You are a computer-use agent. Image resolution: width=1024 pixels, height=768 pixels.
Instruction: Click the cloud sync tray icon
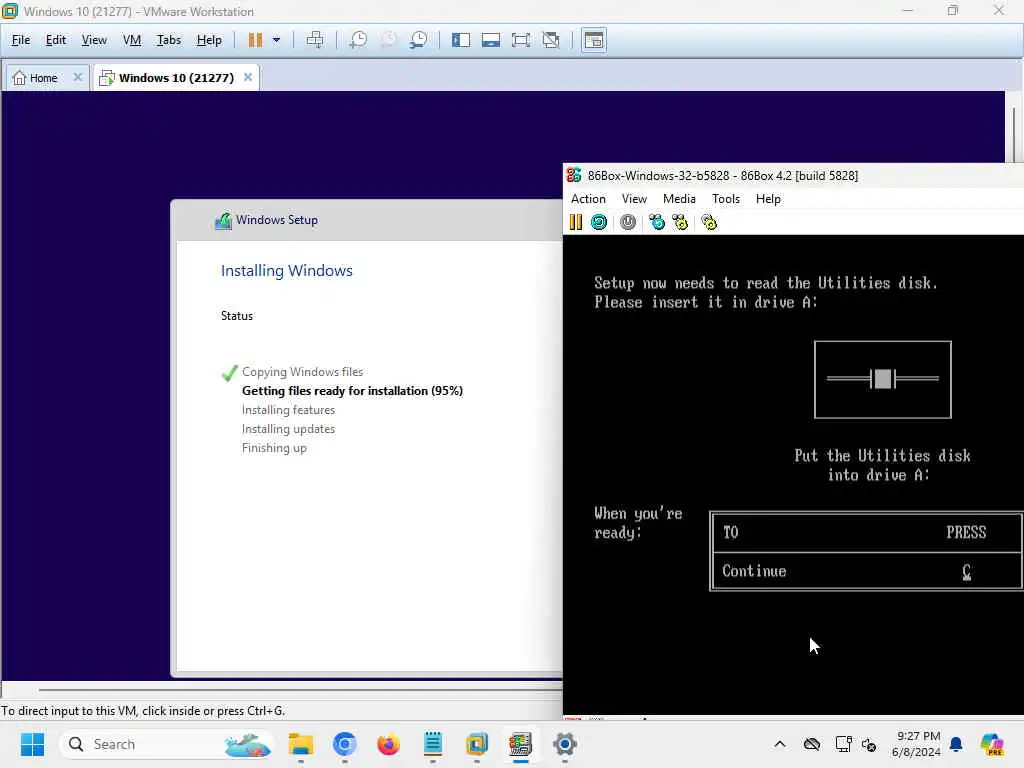[x=812, y=744]
